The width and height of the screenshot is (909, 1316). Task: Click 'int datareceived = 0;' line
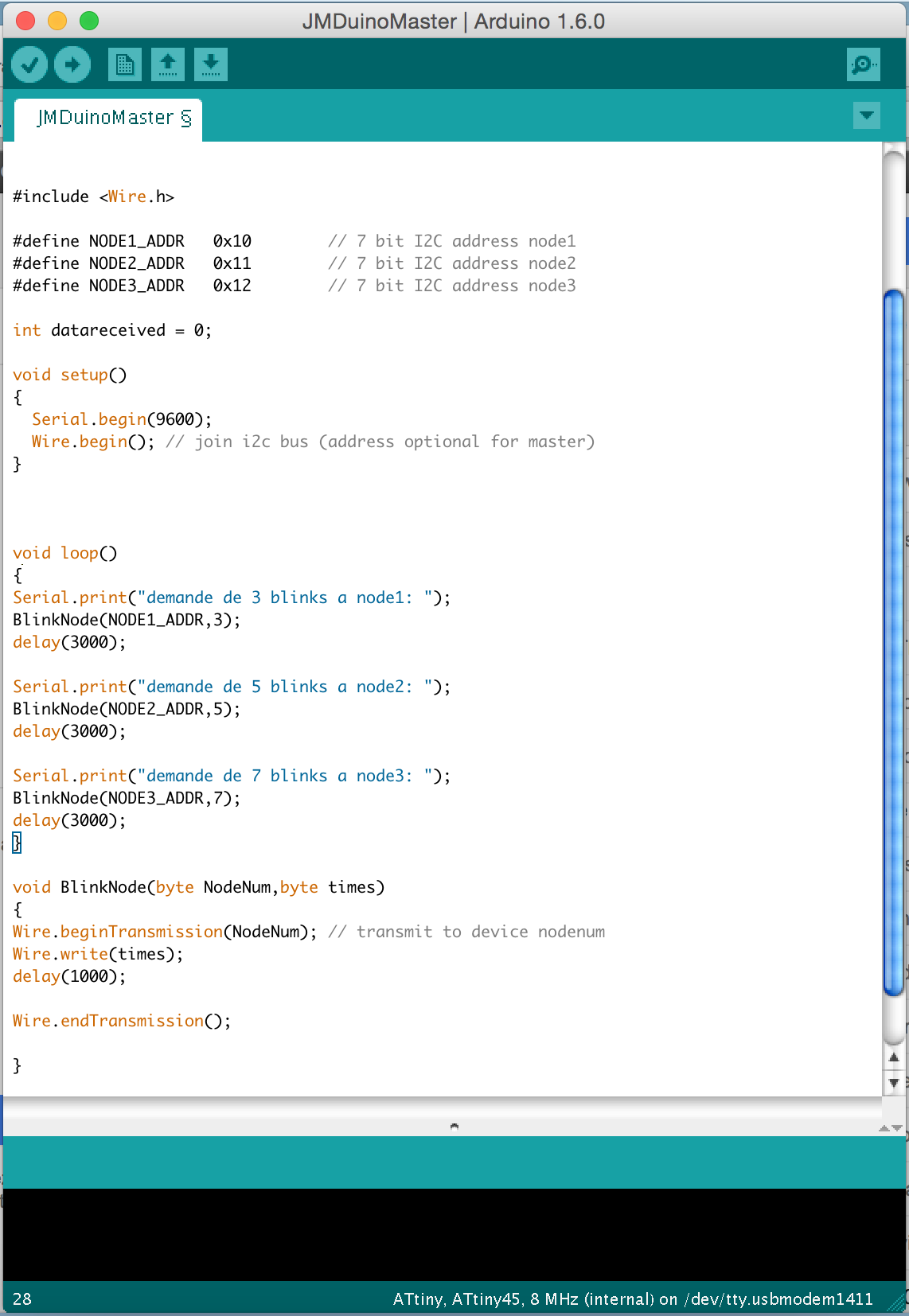coord(112,330)
